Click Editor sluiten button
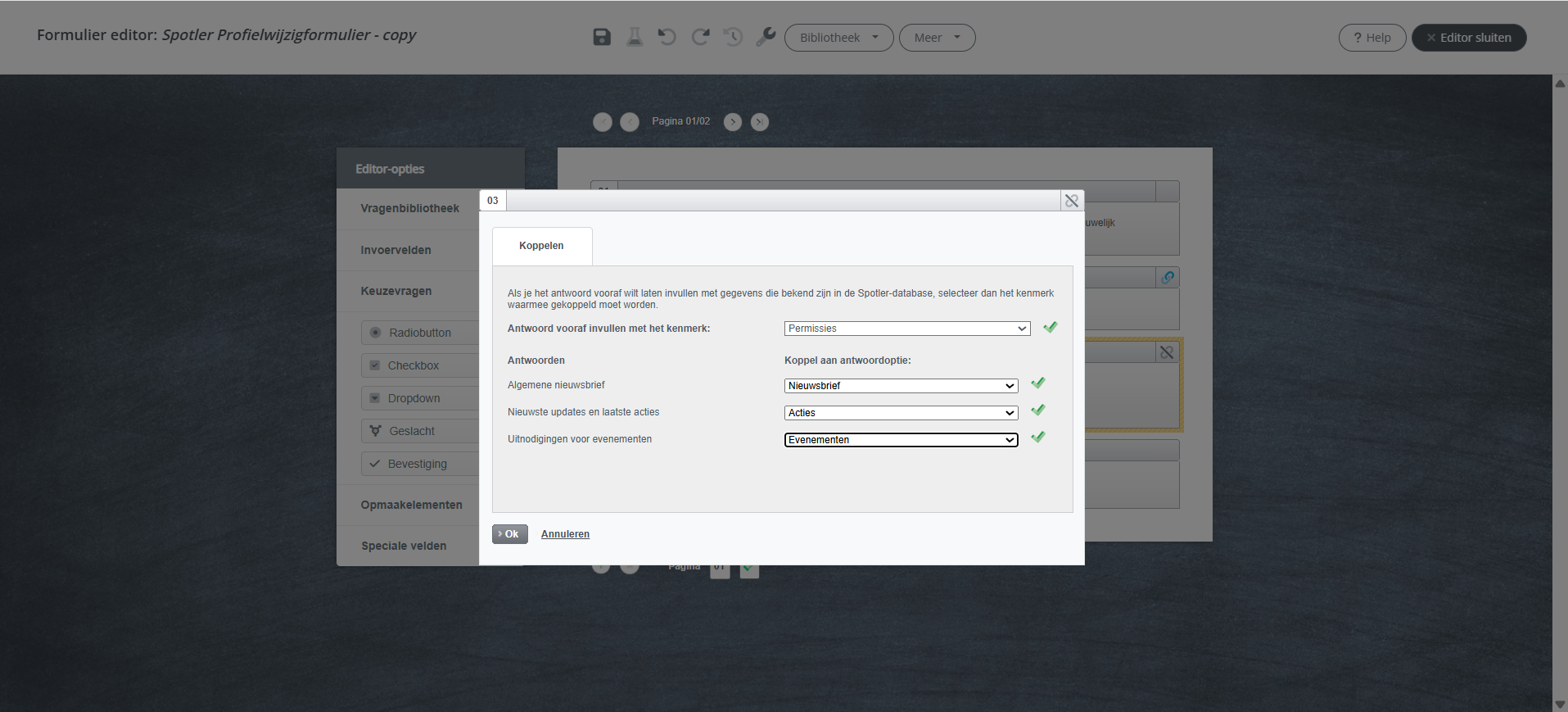The image size is (1568, 712). [1469, 38]
